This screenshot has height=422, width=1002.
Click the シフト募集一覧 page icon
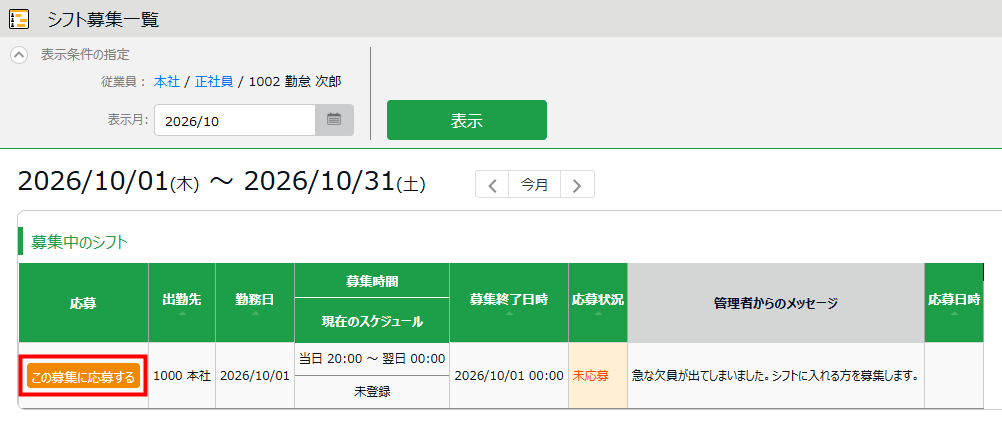[19, 19]
